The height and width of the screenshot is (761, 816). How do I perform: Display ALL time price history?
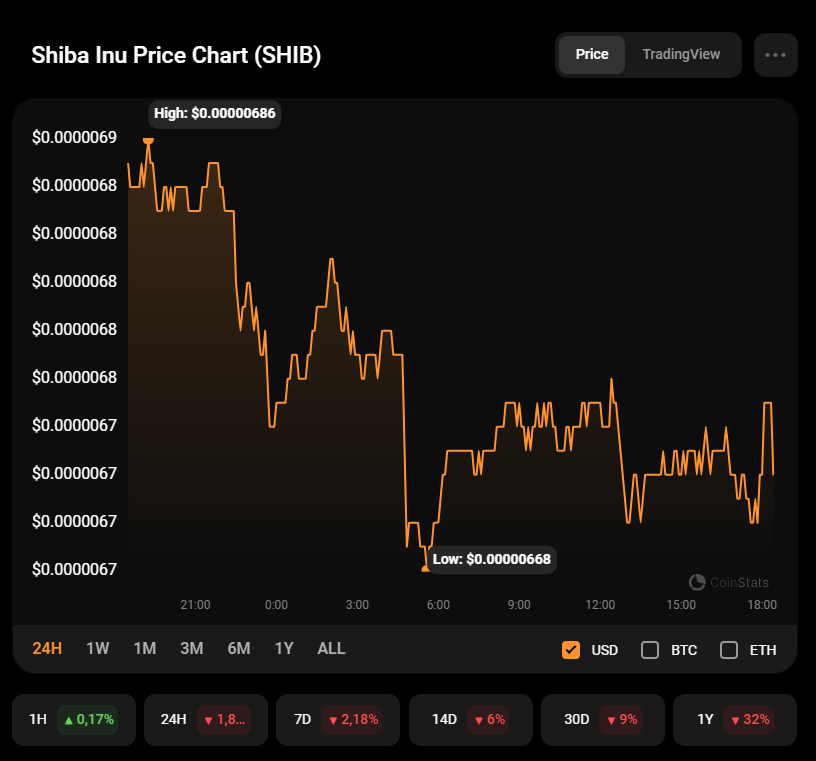[x=331, y=648]
